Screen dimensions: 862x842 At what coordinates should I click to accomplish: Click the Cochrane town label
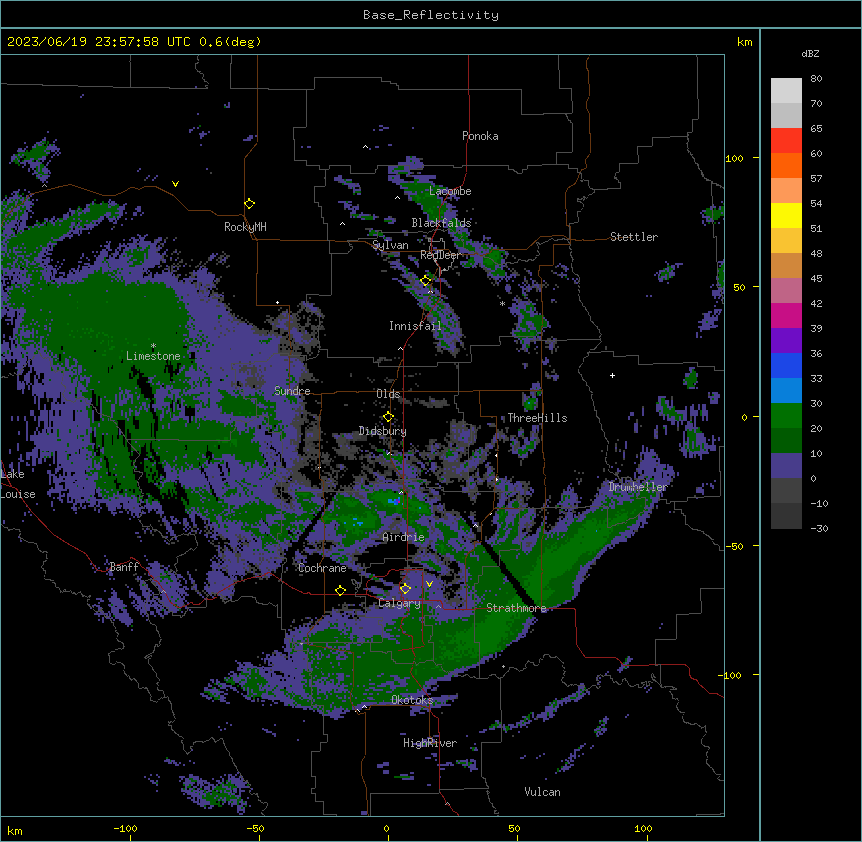point(322,568)
